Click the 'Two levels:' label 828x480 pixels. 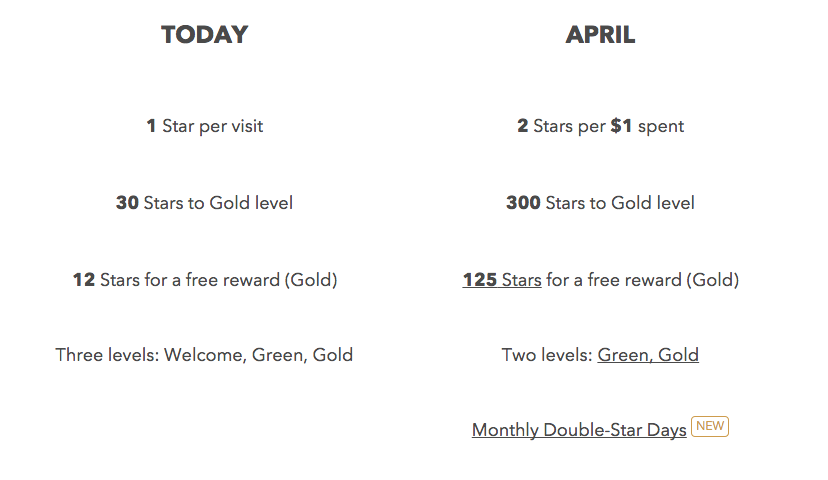[547, 355]
